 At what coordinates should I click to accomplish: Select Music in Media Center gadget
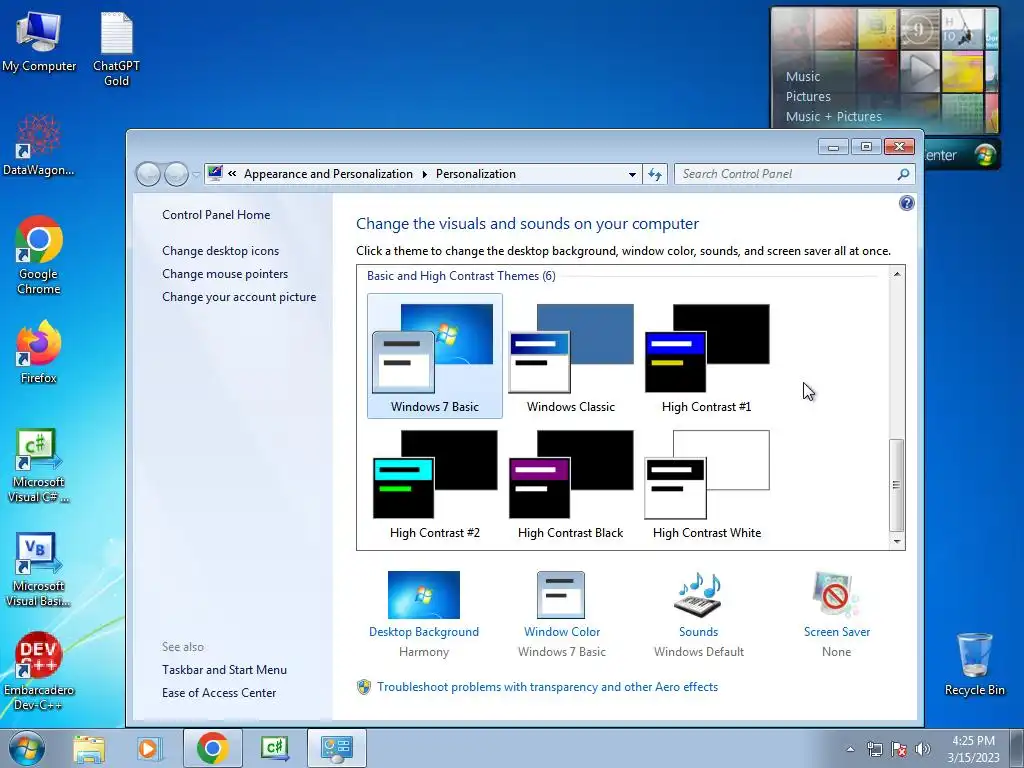tap(803, 76)
